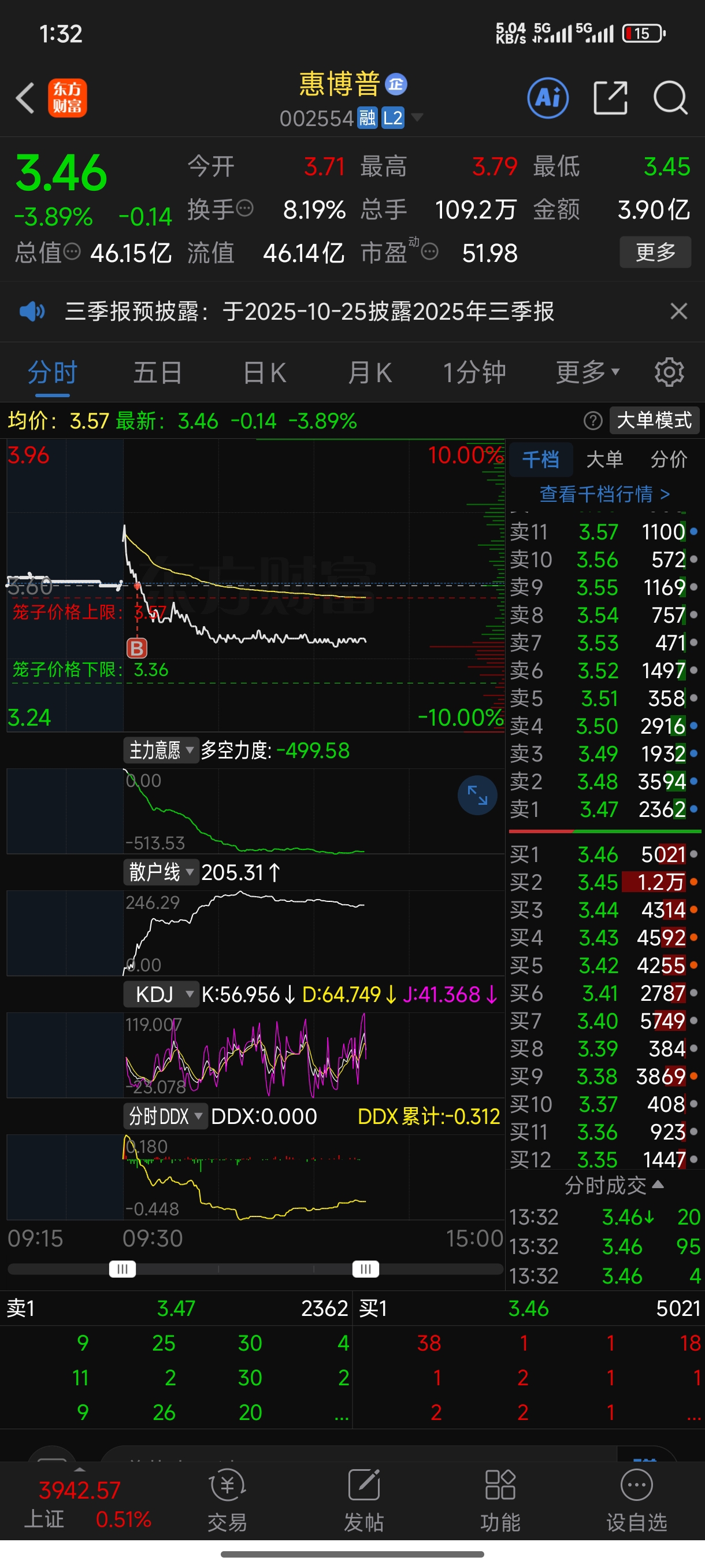Tap the L2 level badge

[x=393, y=117]
